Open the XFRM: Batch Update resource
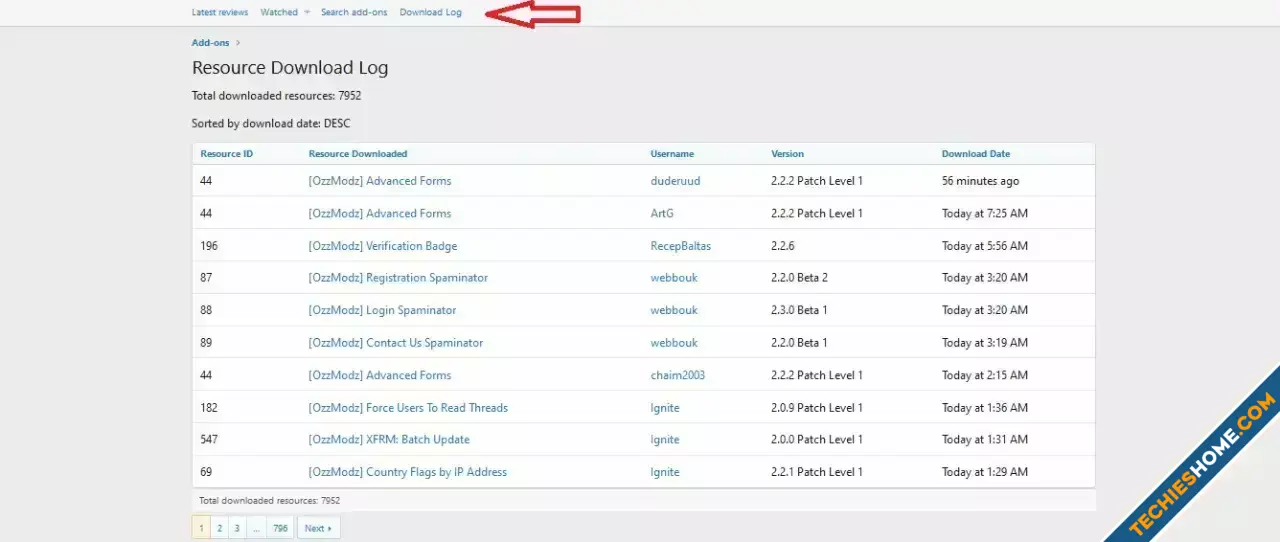 pyautogui.click(x=389, y=440)
